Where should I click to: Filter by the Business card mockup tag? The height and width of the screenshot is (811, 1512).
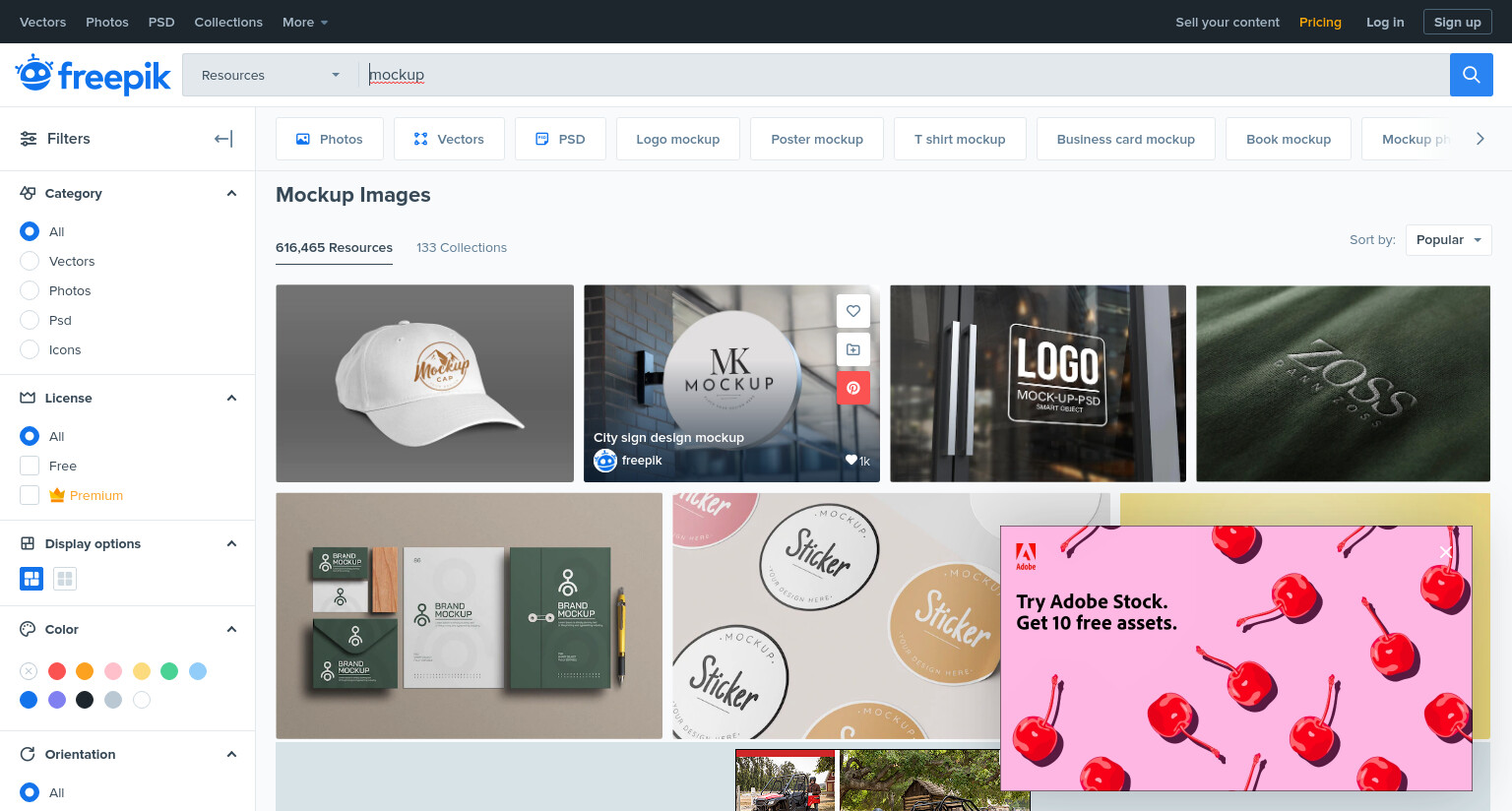coord(1126,139)
